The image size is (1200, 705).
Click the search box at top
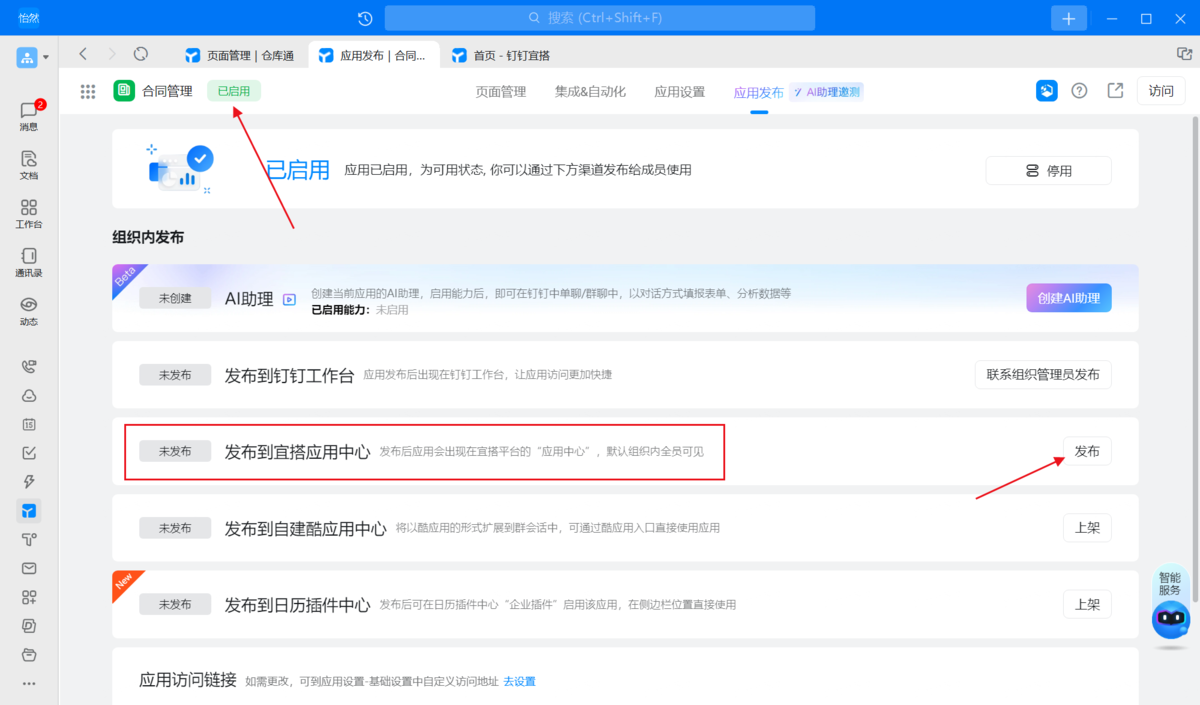pos(600,18)
